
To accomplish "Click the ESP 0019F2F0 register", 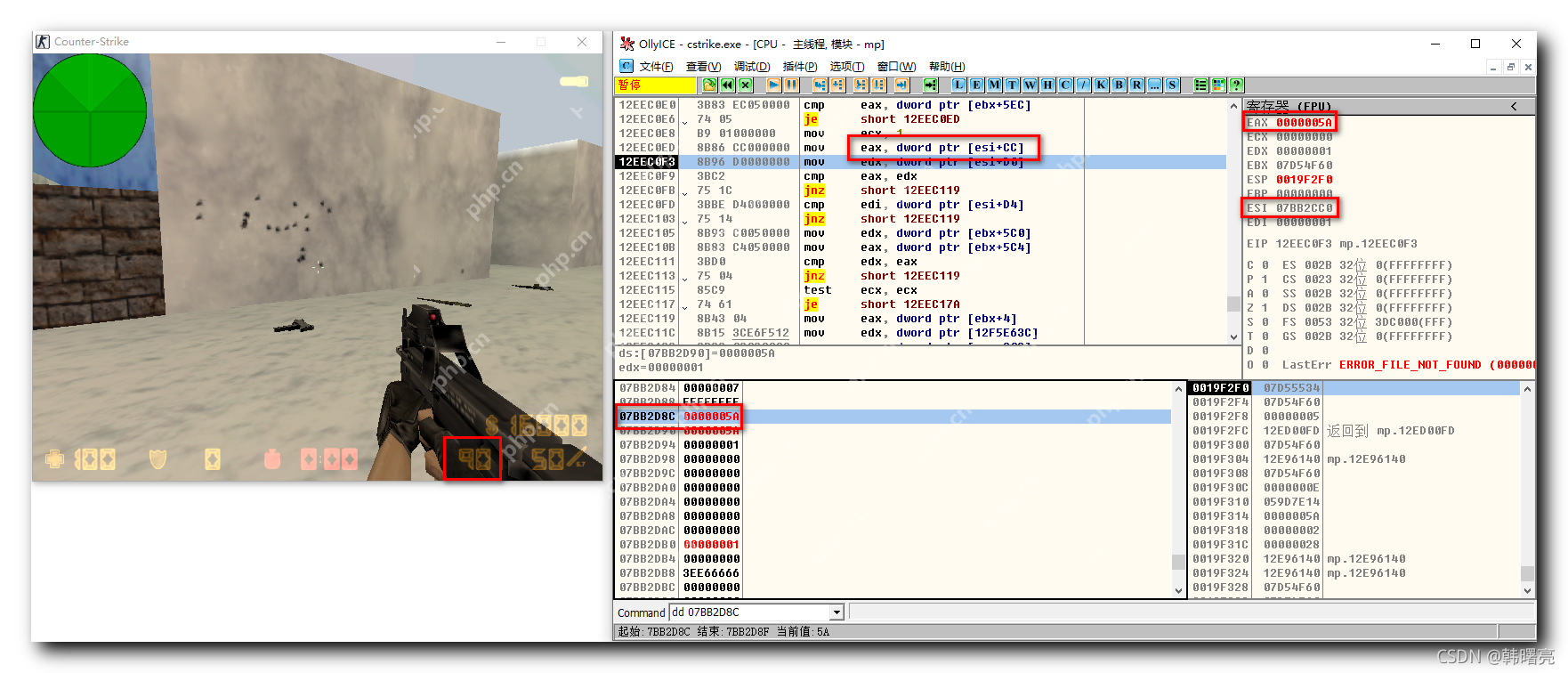I will (1289, 180).
